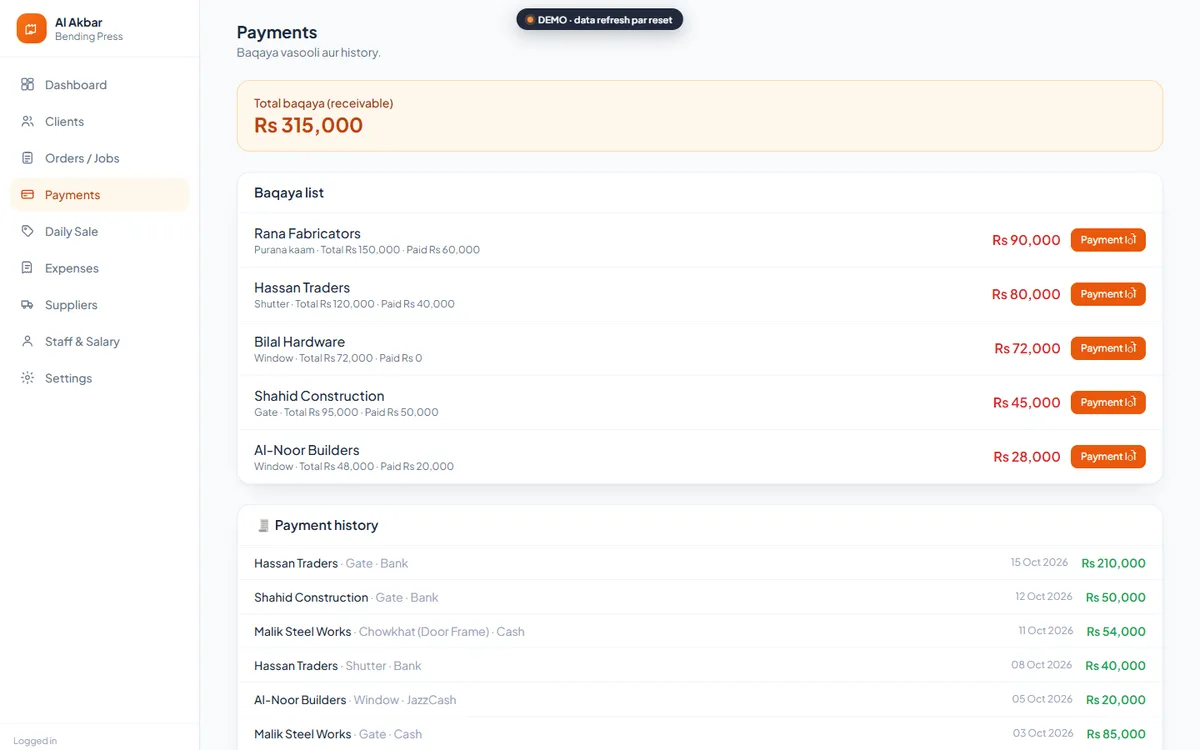Click Payment button for Shahid Construction
Screen dimensions: 1200x750
[1108, 402]
